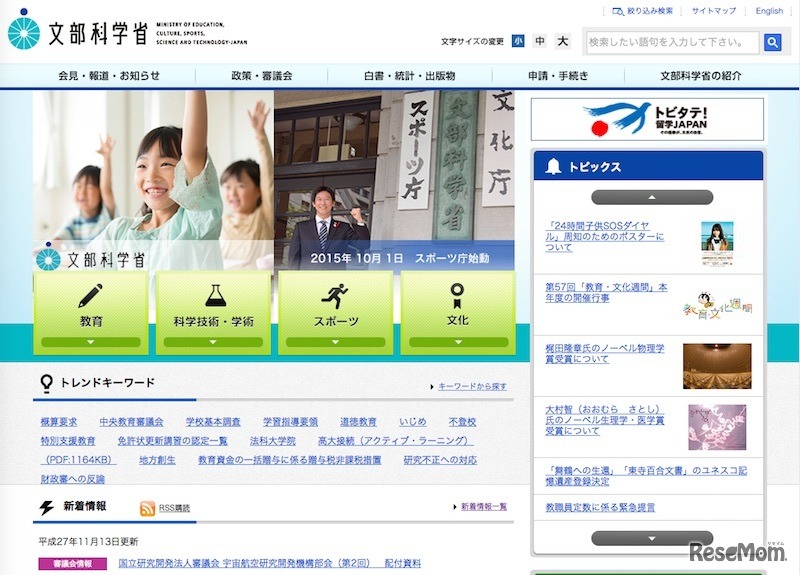
Task: Open the 第57回 教育・文化週間 topic link
Action: pos(606,292)
